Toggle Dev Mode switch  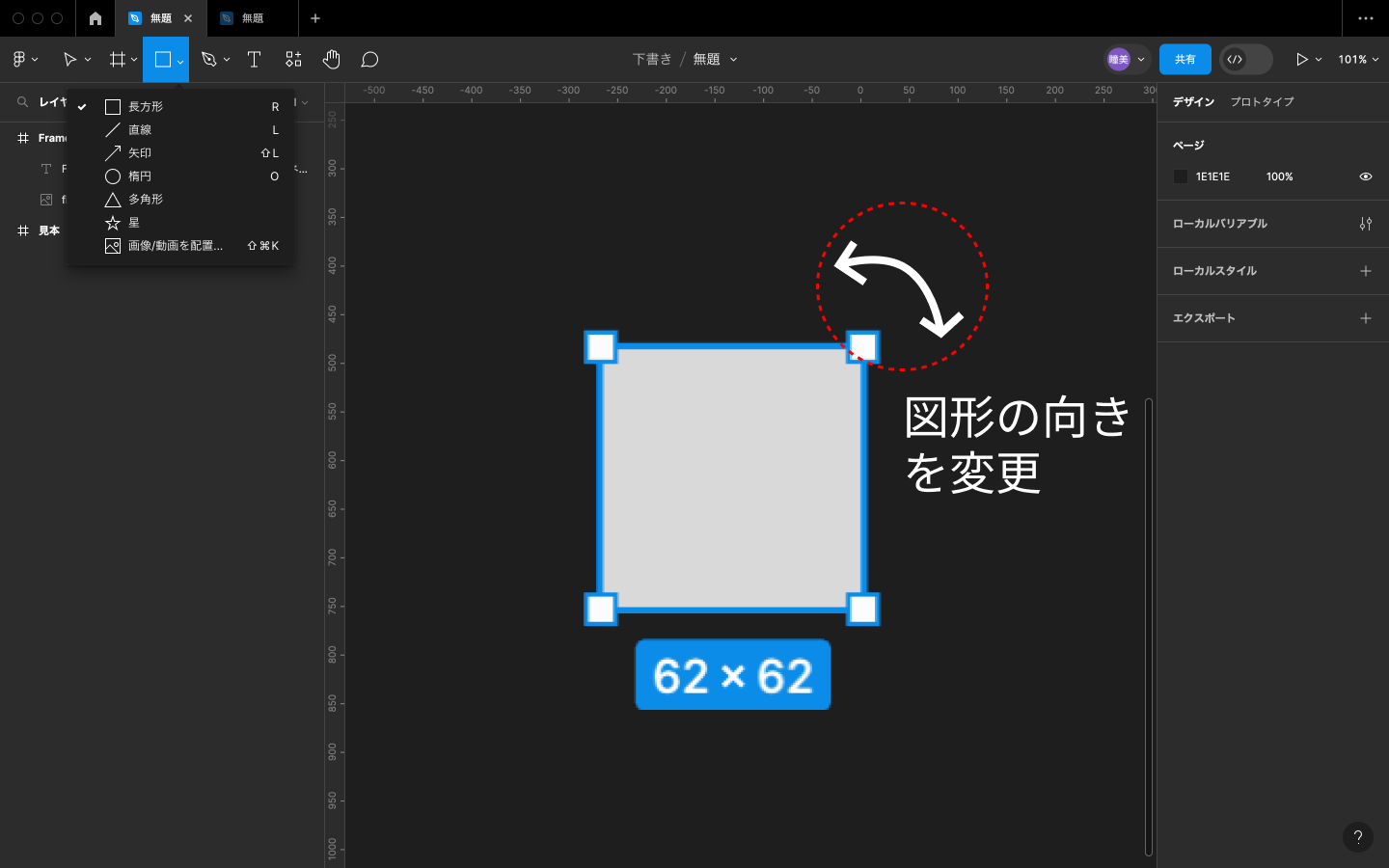1245,60
